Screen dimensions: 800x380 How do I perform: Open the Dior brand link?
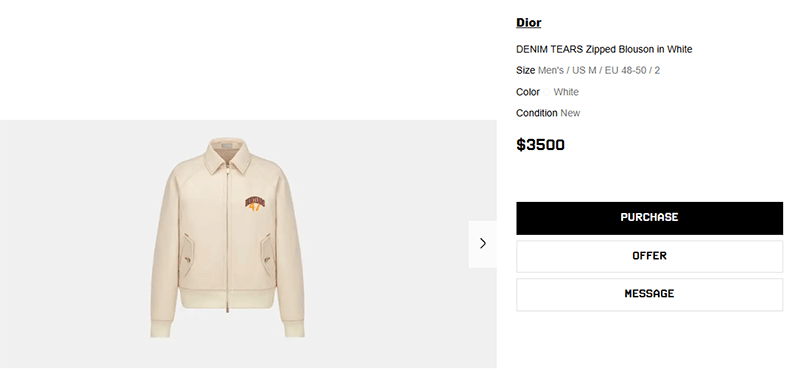coord(529,22)
